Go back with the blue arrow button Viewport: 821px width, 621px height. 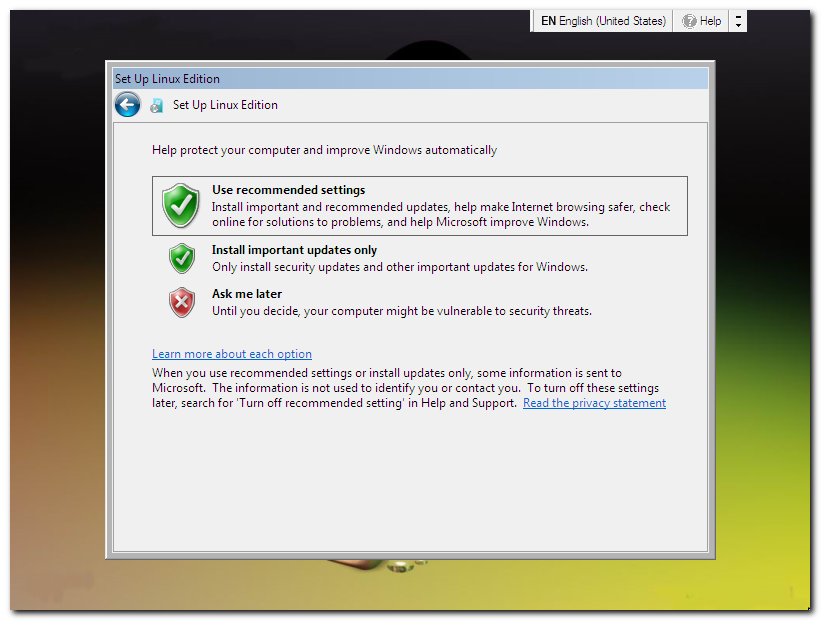pyautogui.click(x=127, y=104)
